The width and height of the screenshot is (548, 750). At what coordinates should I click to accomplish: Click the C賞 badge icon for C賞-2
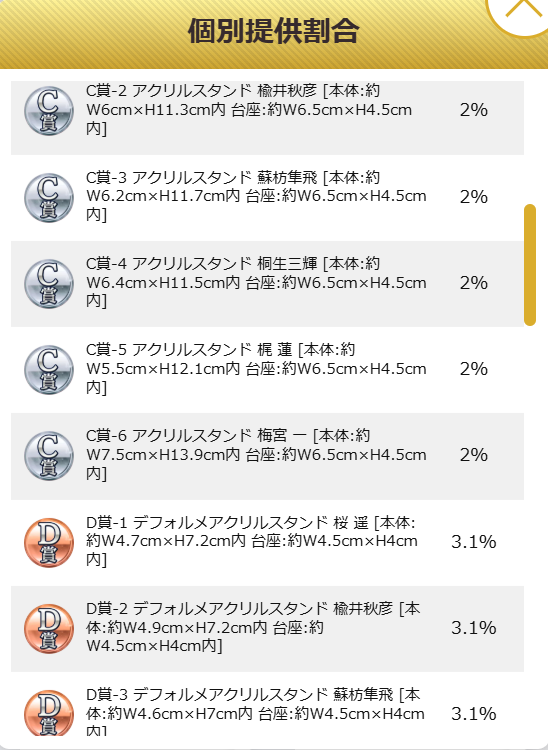pyautogui.click(x=49, y=110)
